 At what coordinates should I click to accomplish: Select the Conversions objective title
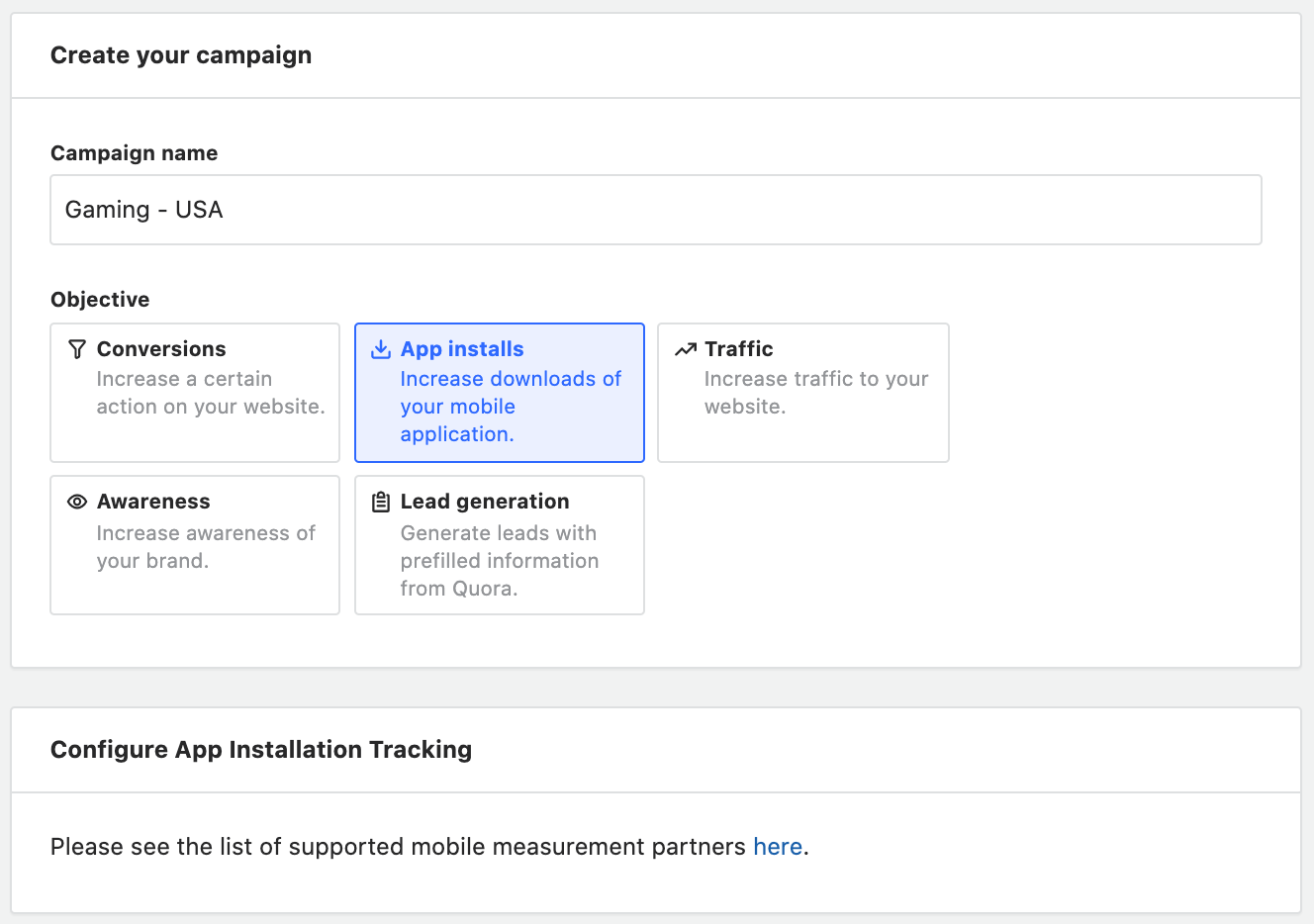(161, 349)
